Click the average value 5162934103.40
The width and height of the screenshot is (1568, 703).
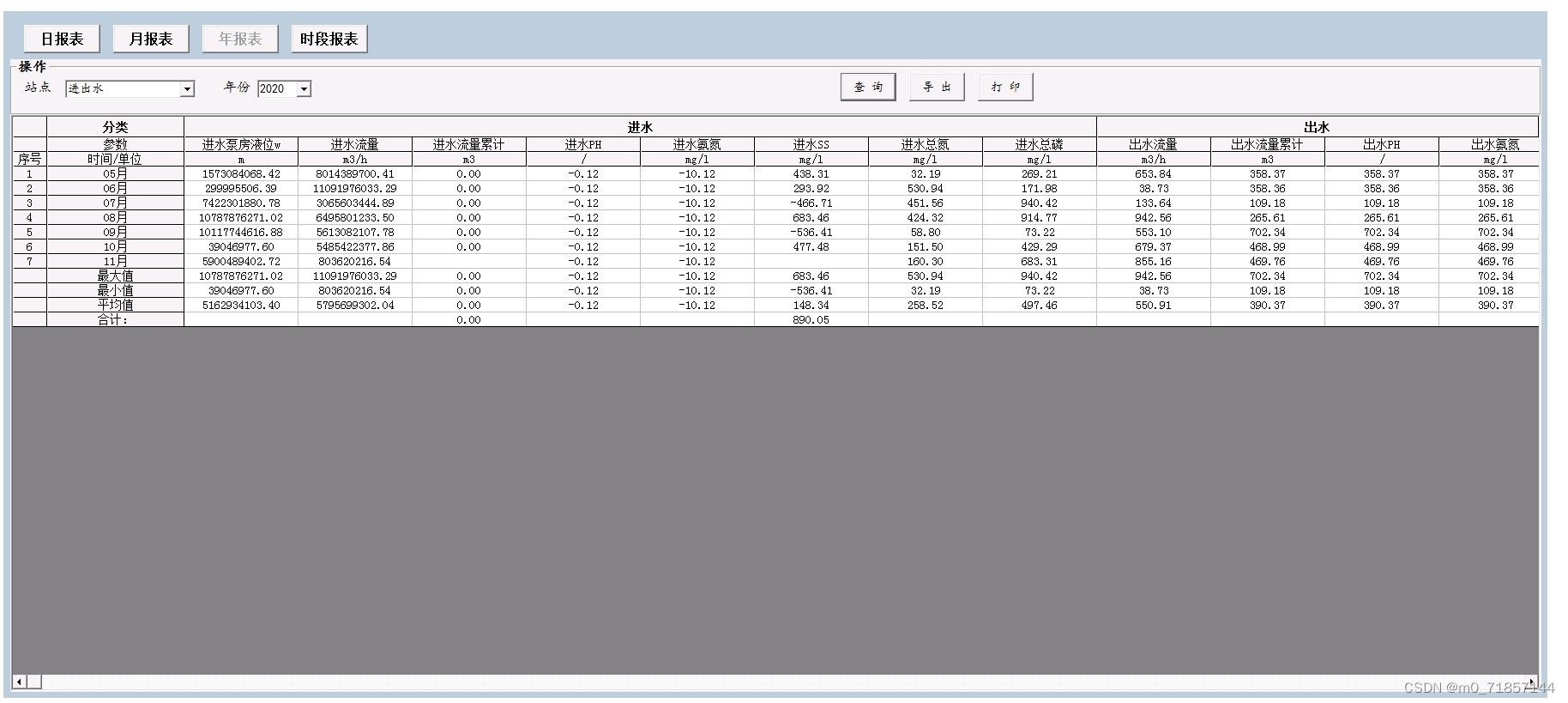click(241, 306)
